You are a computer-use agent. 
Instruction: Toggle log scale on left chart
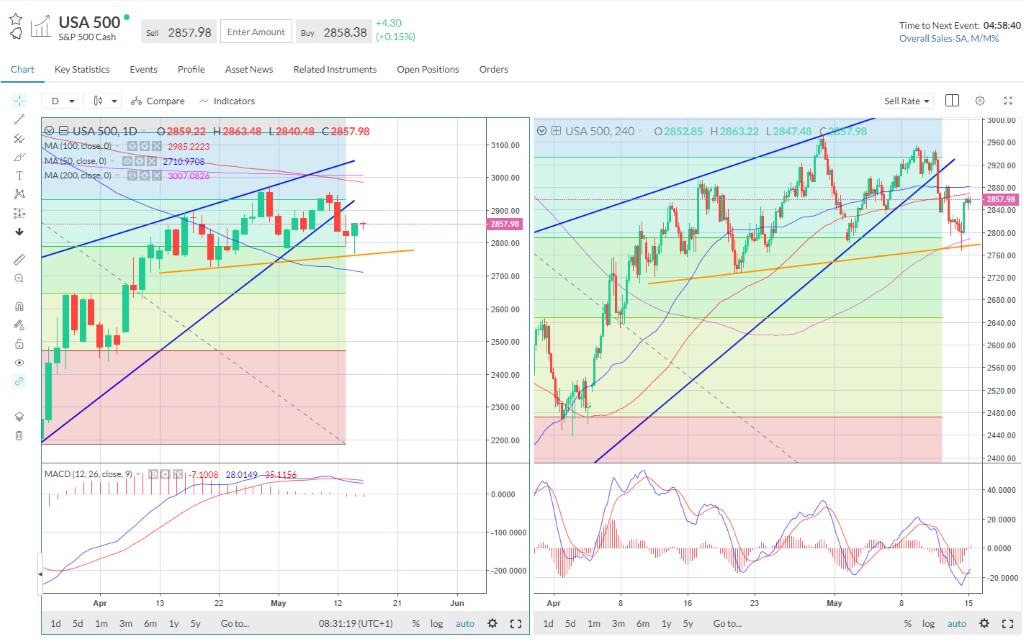pos(436,624)
